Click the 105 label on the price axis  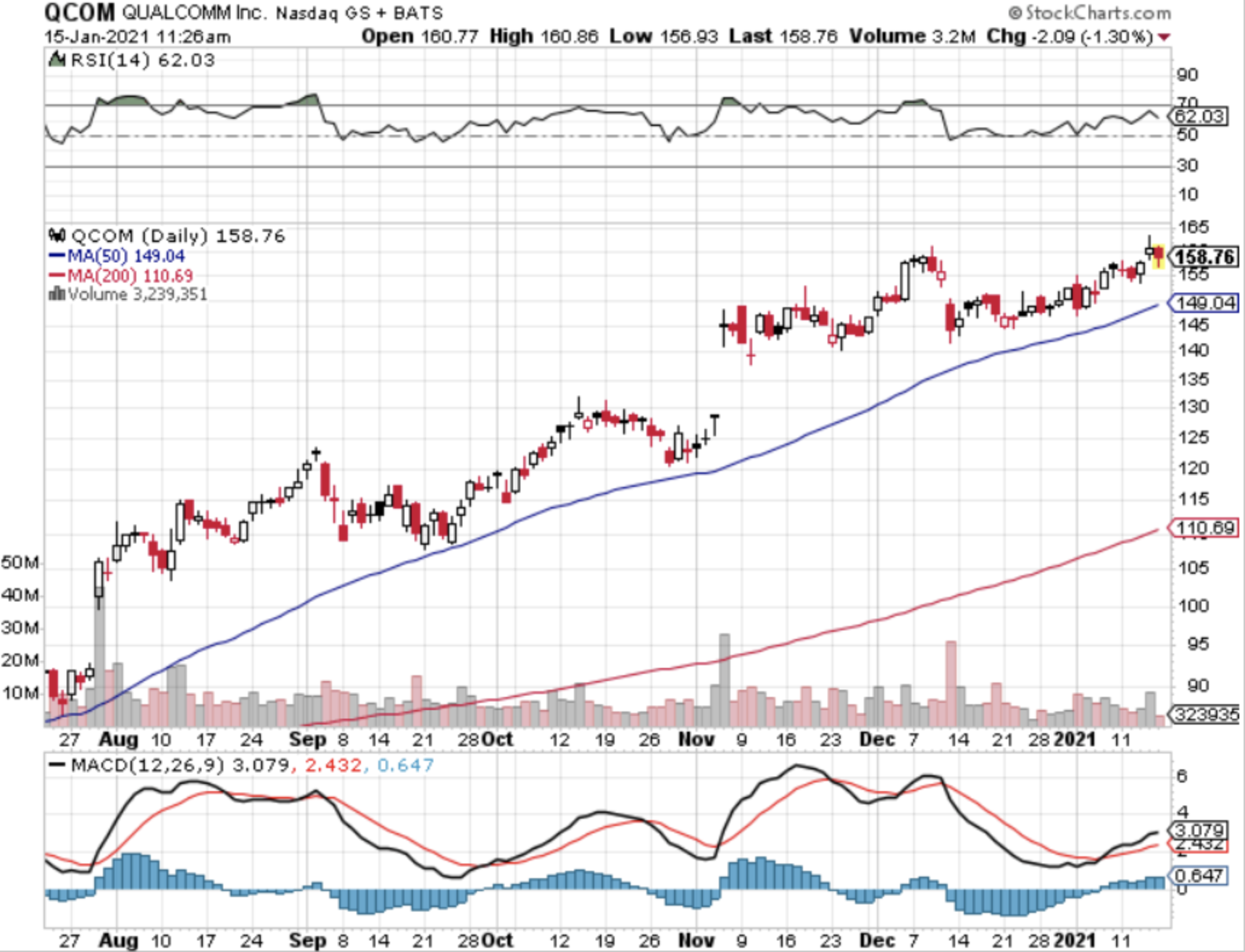[x=1194, y=567]
